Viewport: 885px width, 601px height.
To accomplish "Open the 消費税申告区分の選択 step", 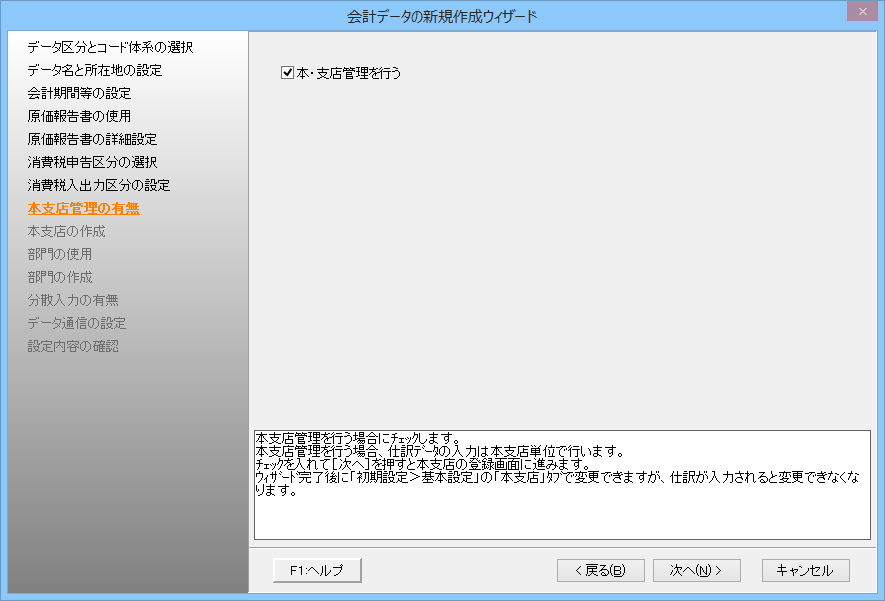I will (x=92, y=162).
